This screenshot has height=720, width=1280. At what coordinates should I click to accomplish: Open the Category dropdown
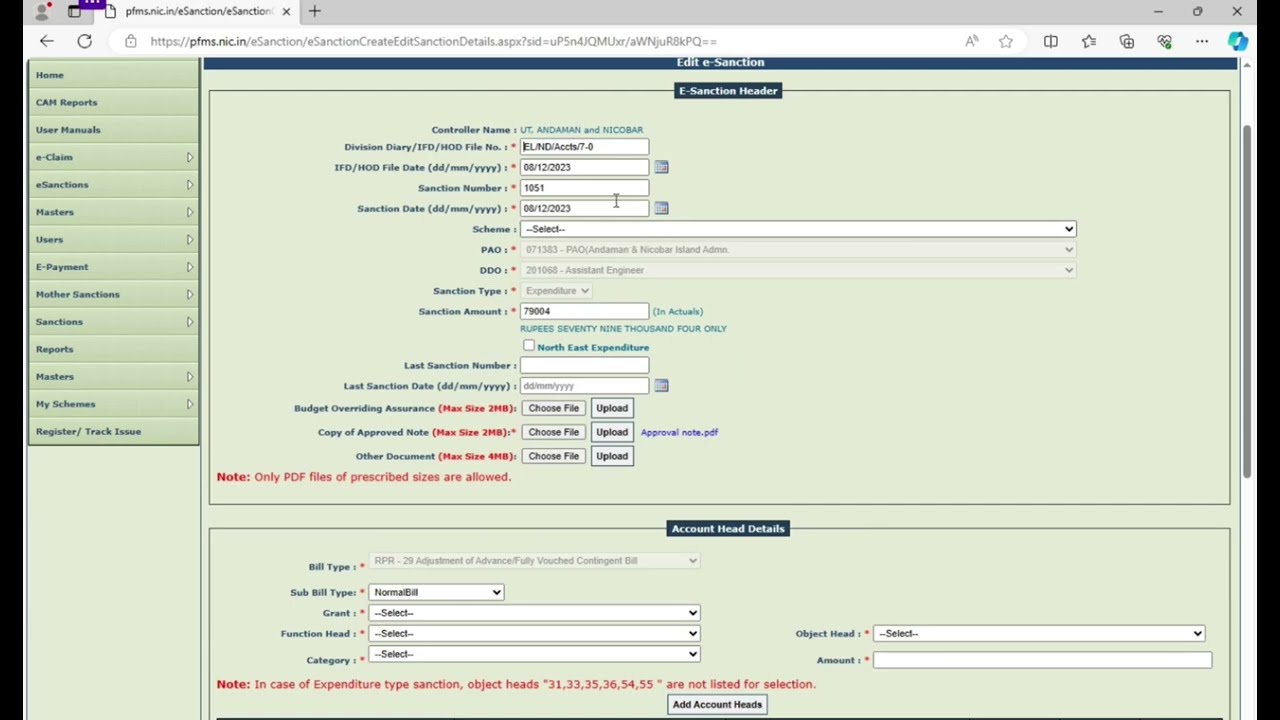point(534,654)
